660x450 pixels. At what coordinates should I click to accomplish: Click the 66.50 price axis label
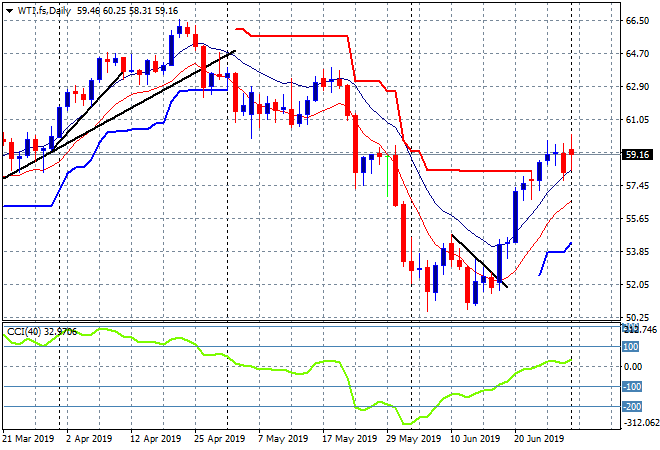coord(637,21)
